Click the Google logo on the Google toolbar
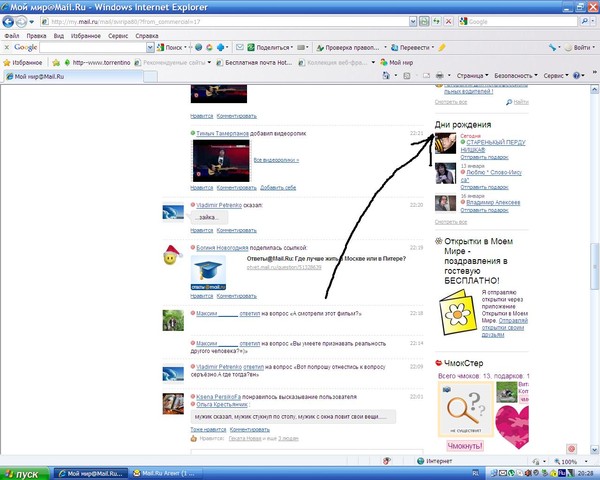 (x=25, y=47)
